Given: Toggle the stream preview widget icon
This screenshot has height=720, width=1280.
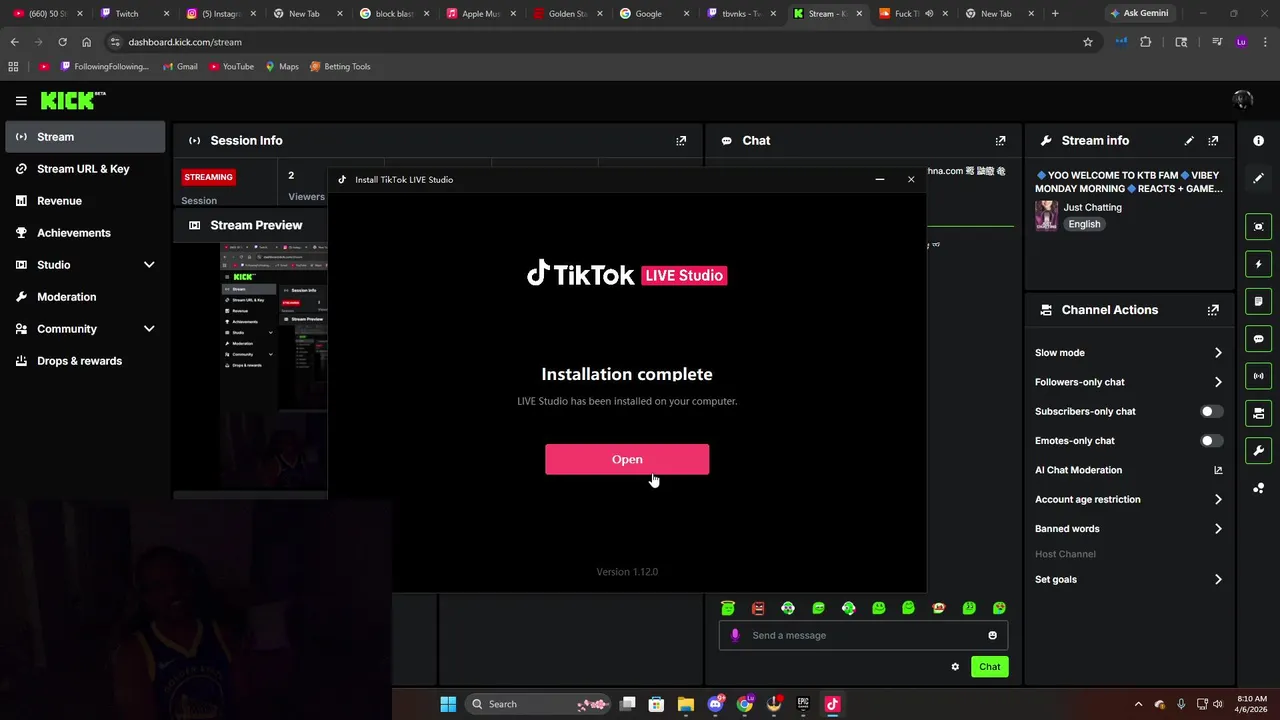Looking at the screenshot, I should (1258, 227).
